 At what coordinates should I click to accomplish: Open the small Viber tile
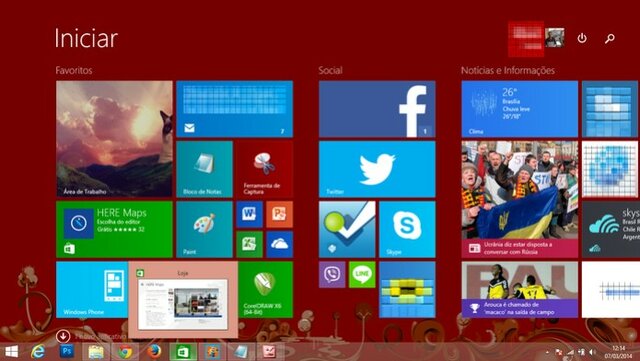[332, 275]
